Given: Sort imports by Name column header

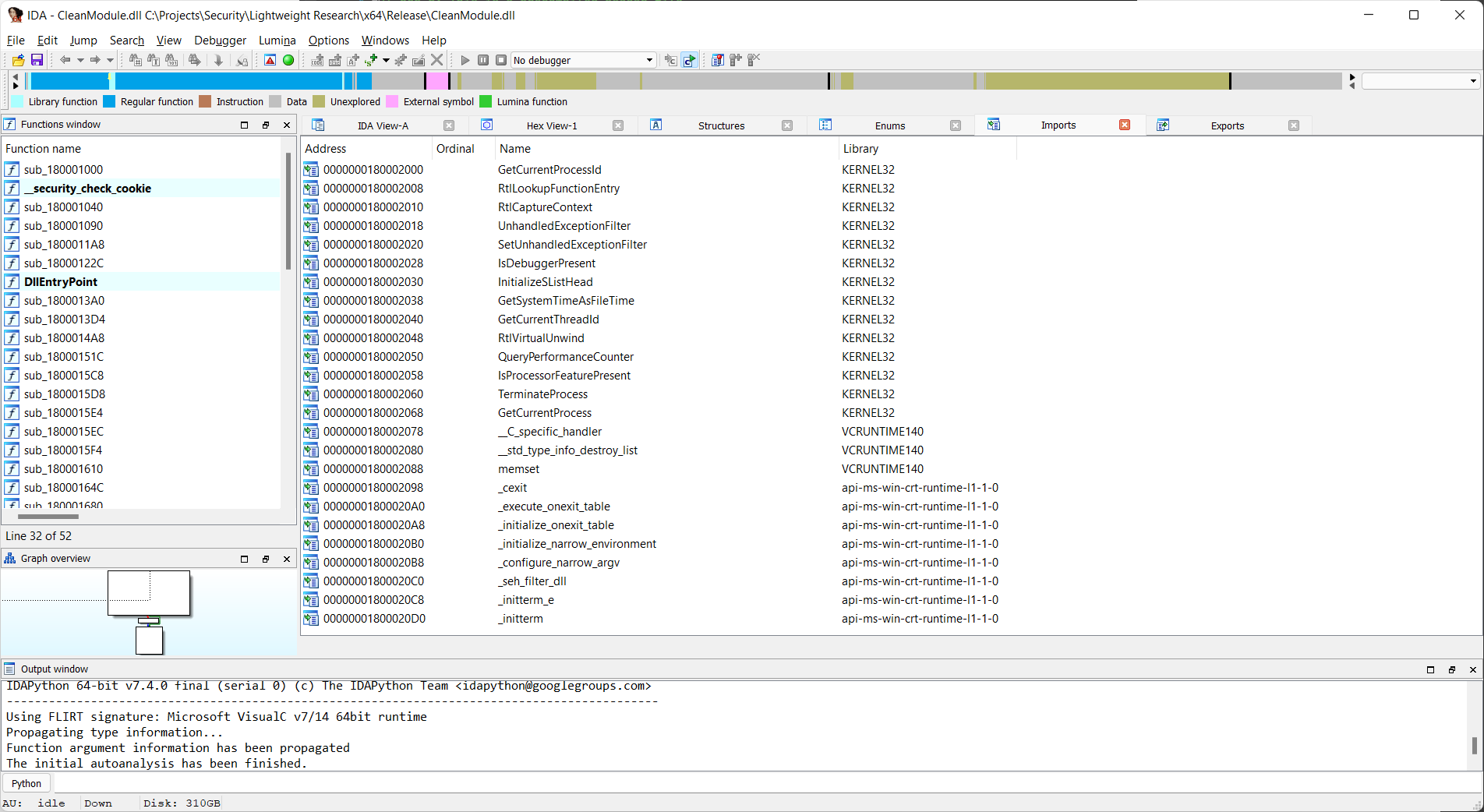Looking at the screenshot, I should pos(666,149).
